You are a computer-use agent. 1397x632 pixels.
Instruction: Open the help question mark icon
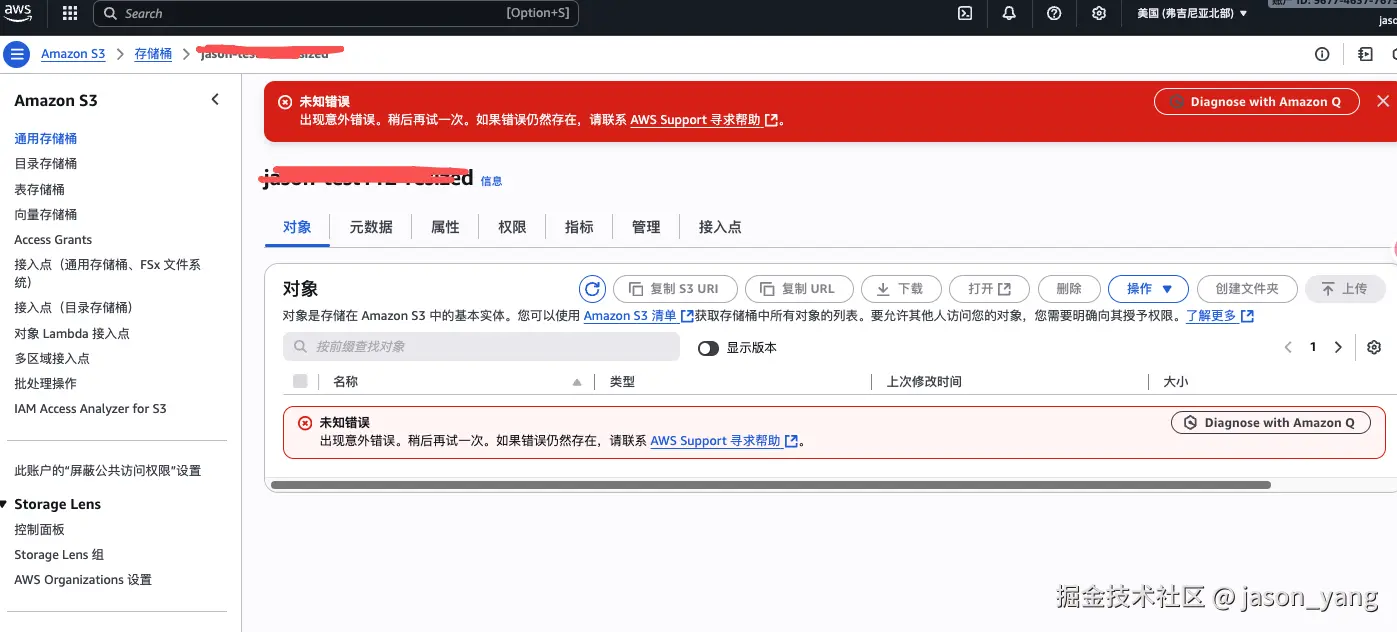pyautogui.click(x=1054, y=13)
